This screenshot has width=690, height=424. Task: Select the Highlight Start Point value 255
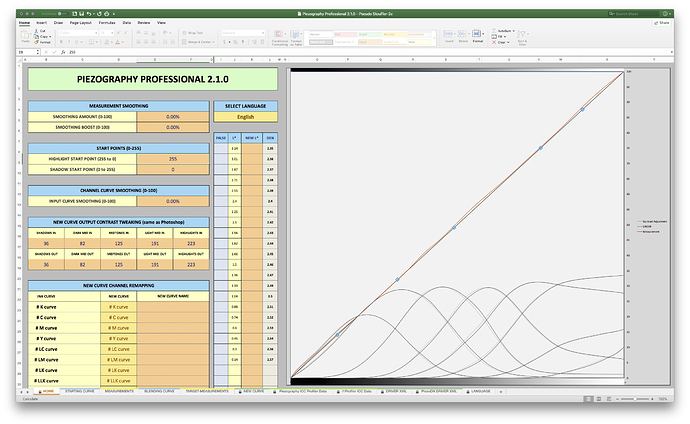[x=173, y=159]
